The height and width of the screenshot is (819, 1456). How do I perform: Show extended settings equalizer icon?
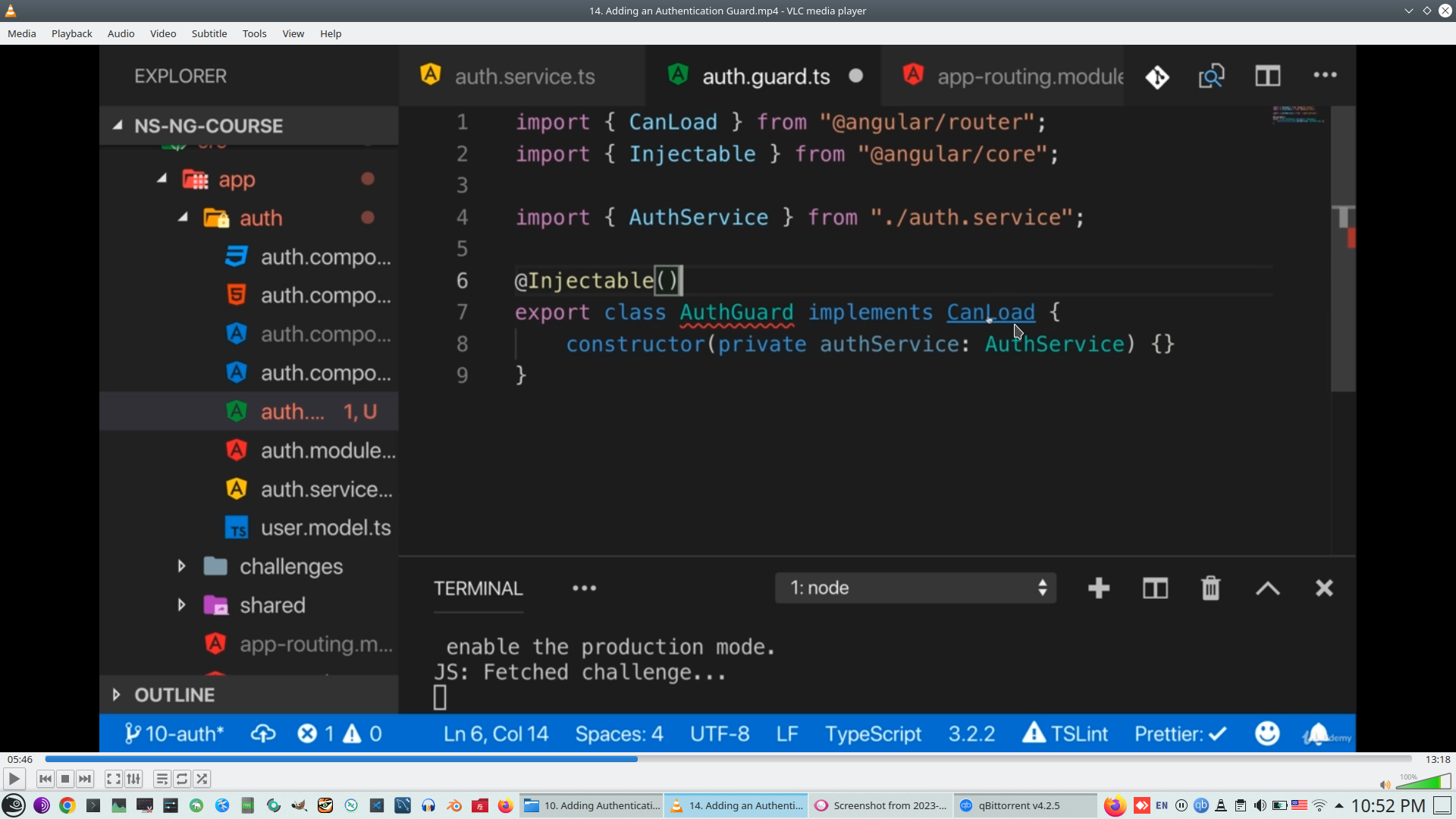[x=133, y=779]
